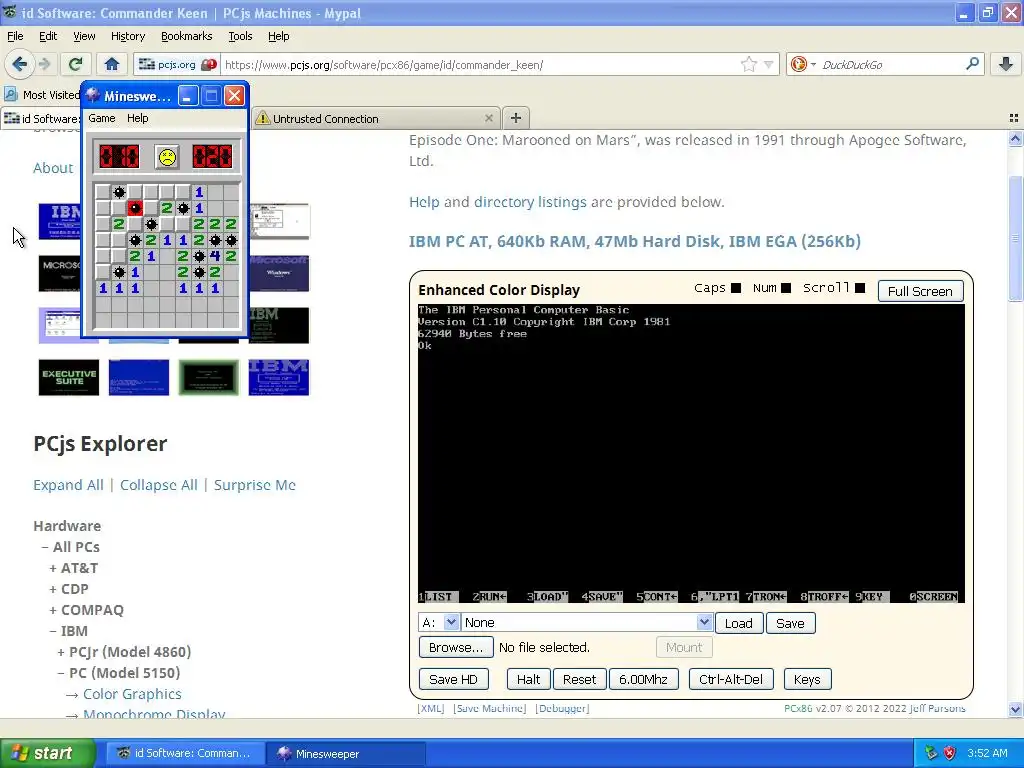Click the URL address field
The image size is (1024, 768).
pyautogui.click(x=480, y=64)
